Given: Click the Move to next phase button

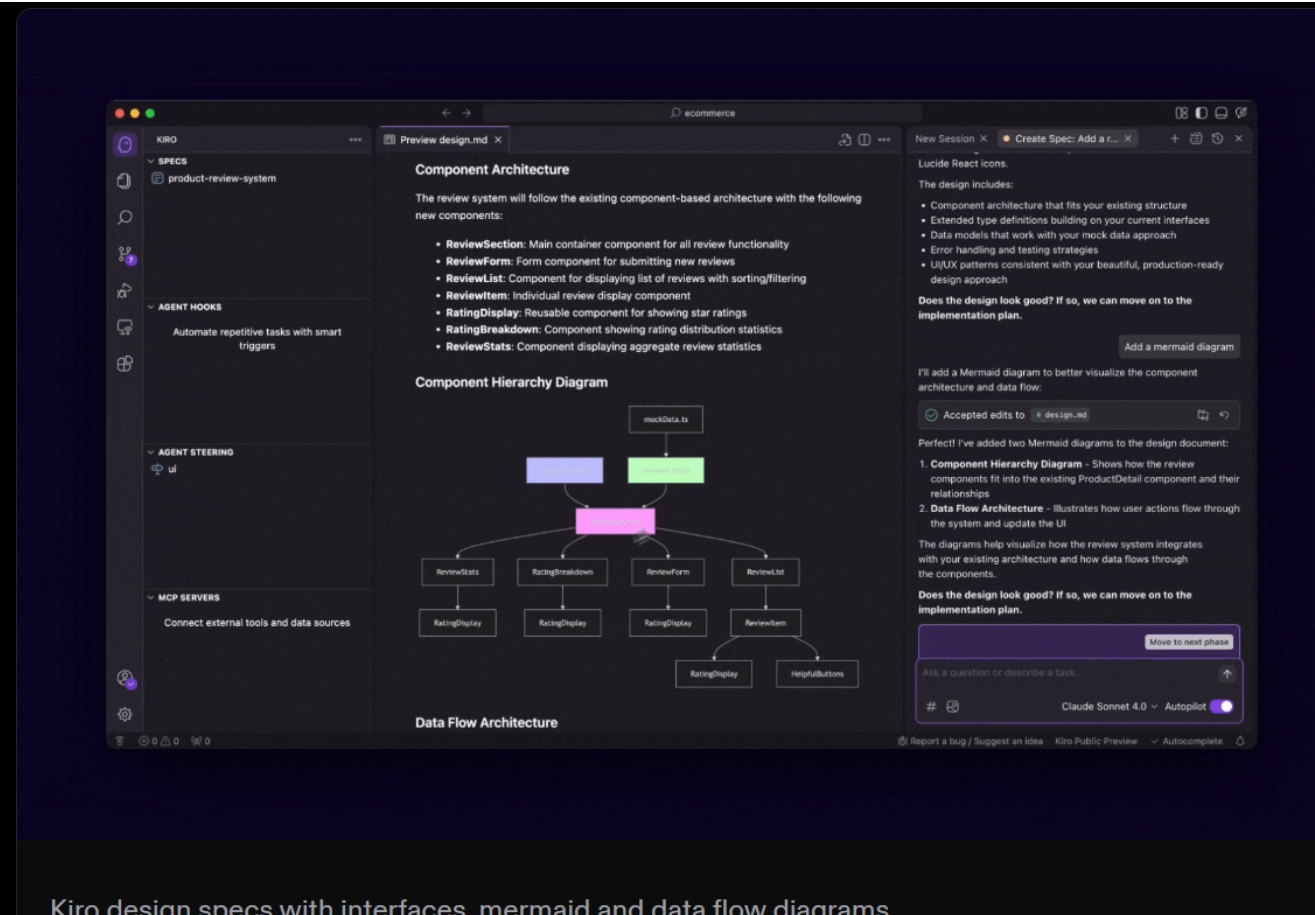Looking at the screenshot, I should [x=1189, y=642].
